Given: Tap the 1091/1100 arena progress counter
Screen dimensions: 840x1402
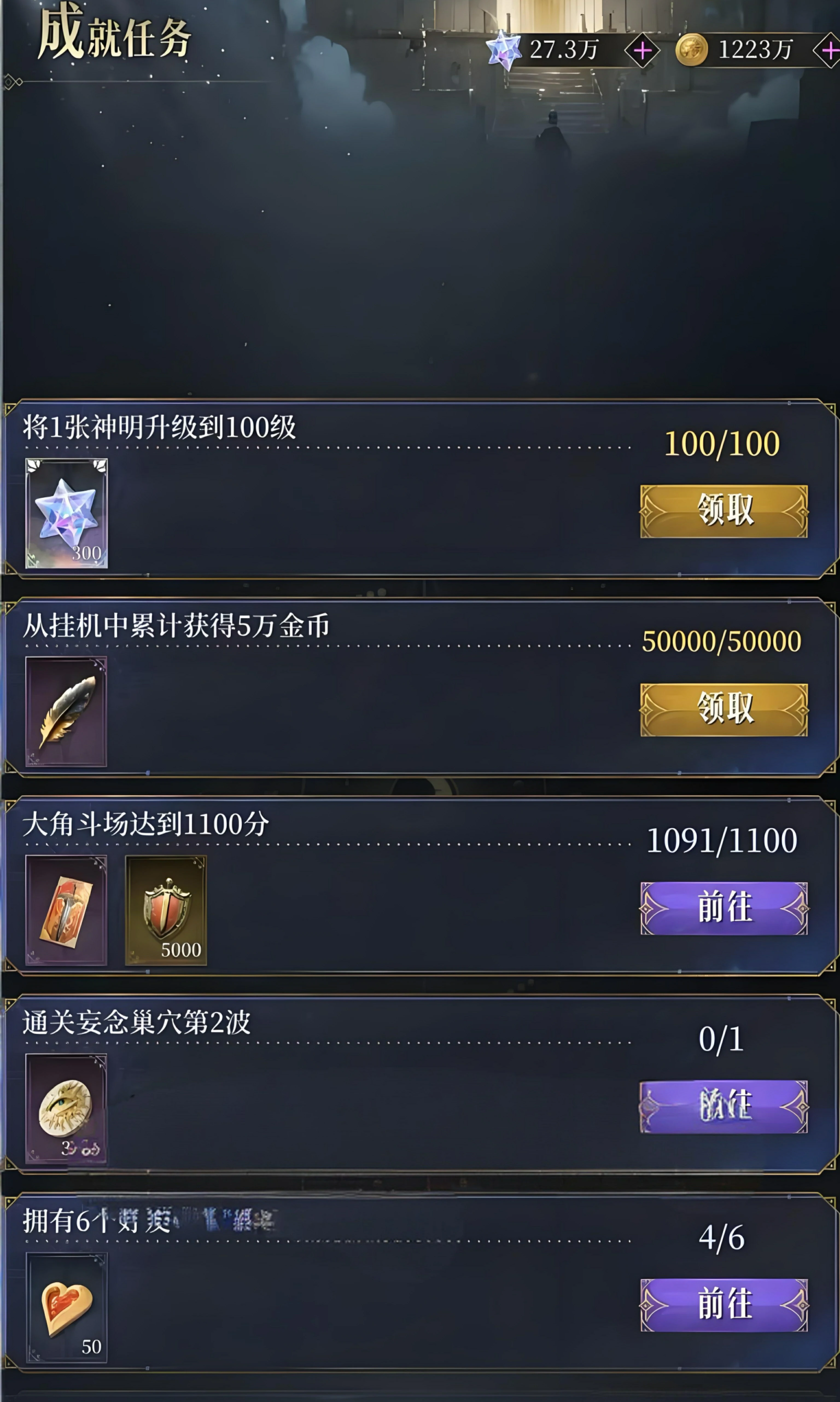Looking at the screenshot, I should [722, 840].
